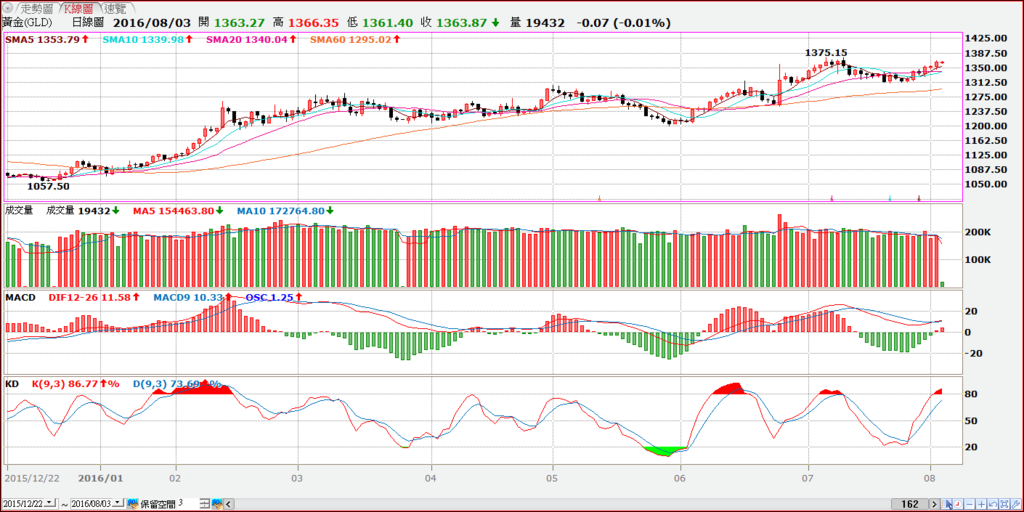The image size is (1024, 512).
Task: Click the undo arrow icon
Action: click(993, 504)
